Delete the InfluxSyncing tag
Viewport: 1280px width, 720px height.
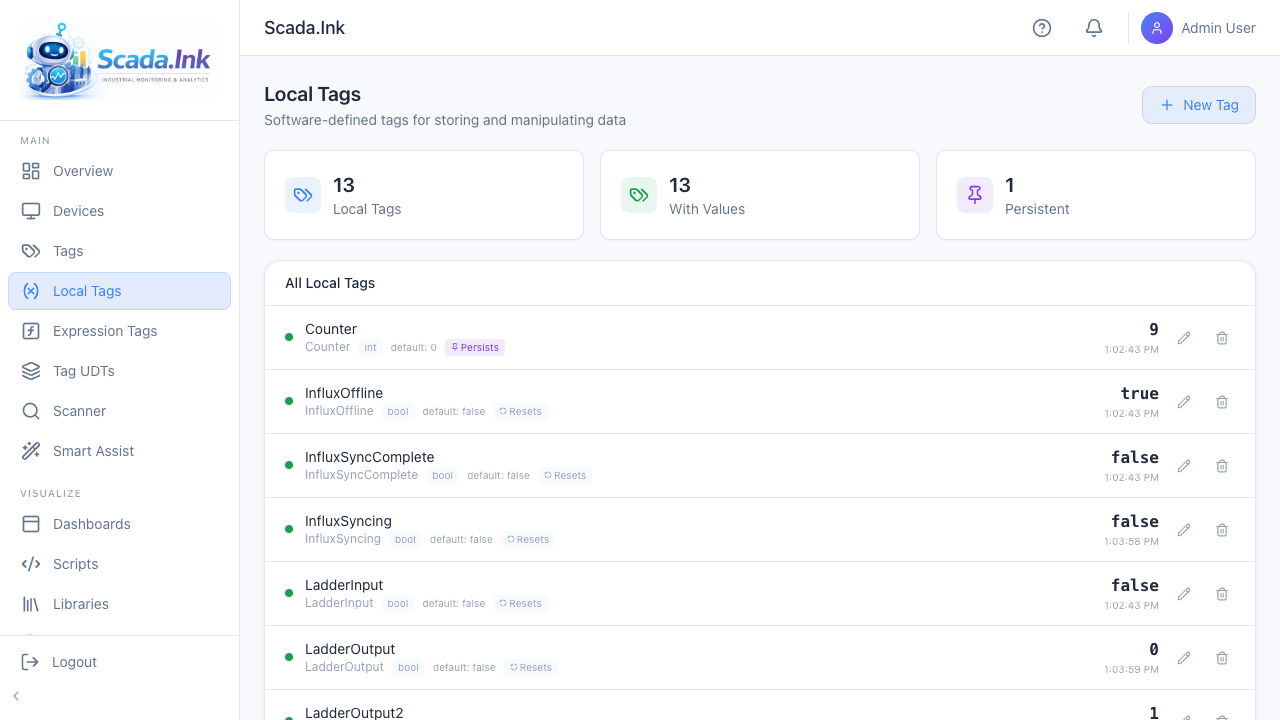(1222, 530)
